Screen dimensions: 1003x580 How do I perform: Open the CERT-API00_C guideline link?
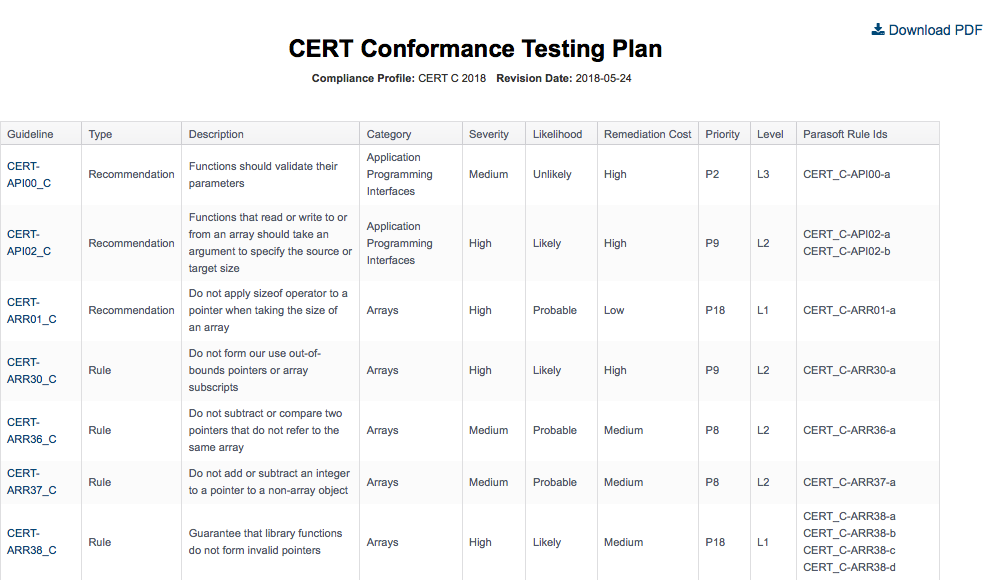[29, 175]
